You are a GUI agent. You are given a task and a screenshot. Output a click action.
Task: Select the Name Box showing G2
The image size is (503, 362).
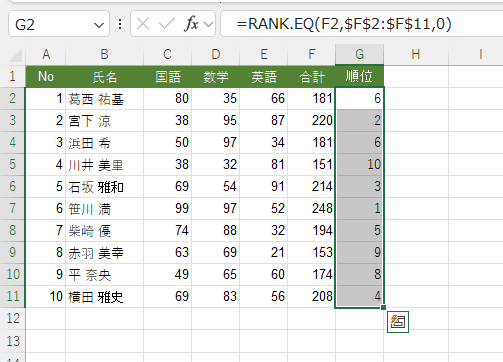59,24
